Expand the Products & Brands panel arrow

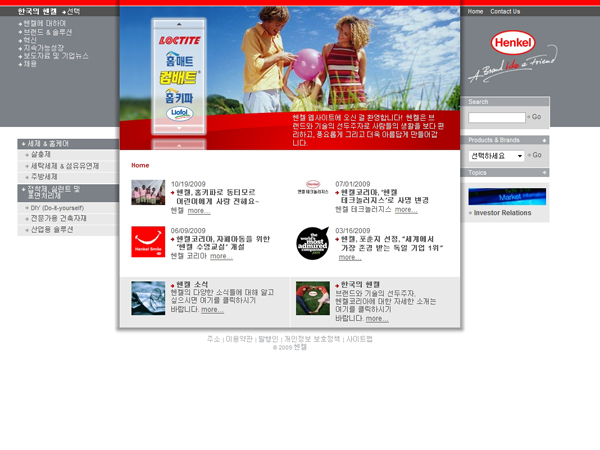pyautogui.click(x=543, y=141)
